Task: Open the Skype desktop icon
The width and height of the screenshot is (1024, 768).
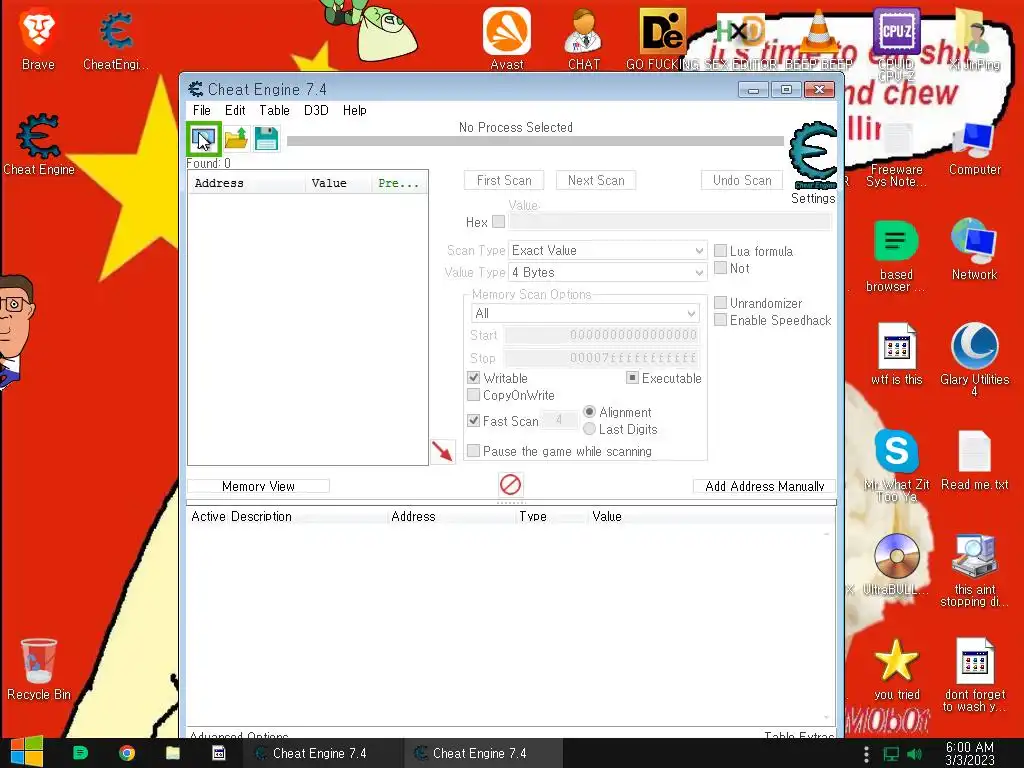Action: point(896,465)
